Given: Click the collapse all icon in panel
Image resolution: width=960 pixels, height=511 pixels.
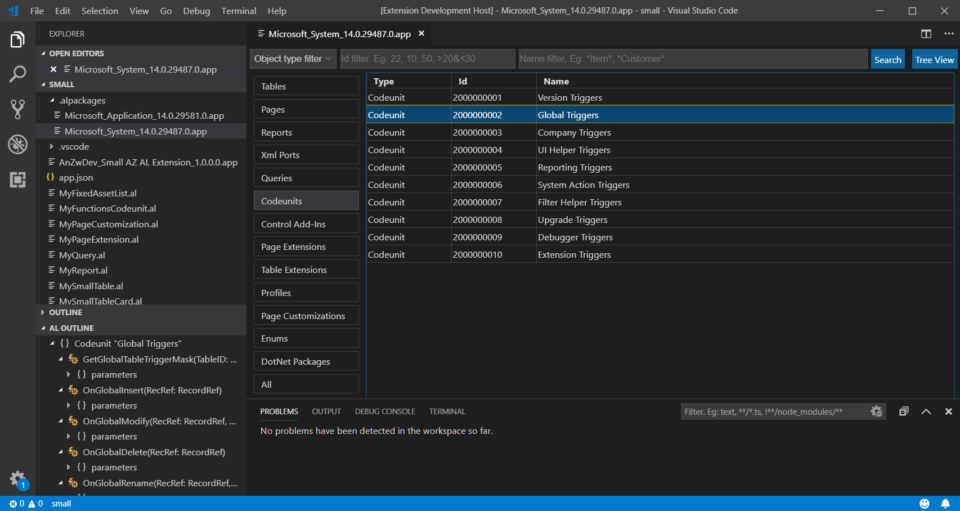Looking at the screenshot, I should click(904, 411).
